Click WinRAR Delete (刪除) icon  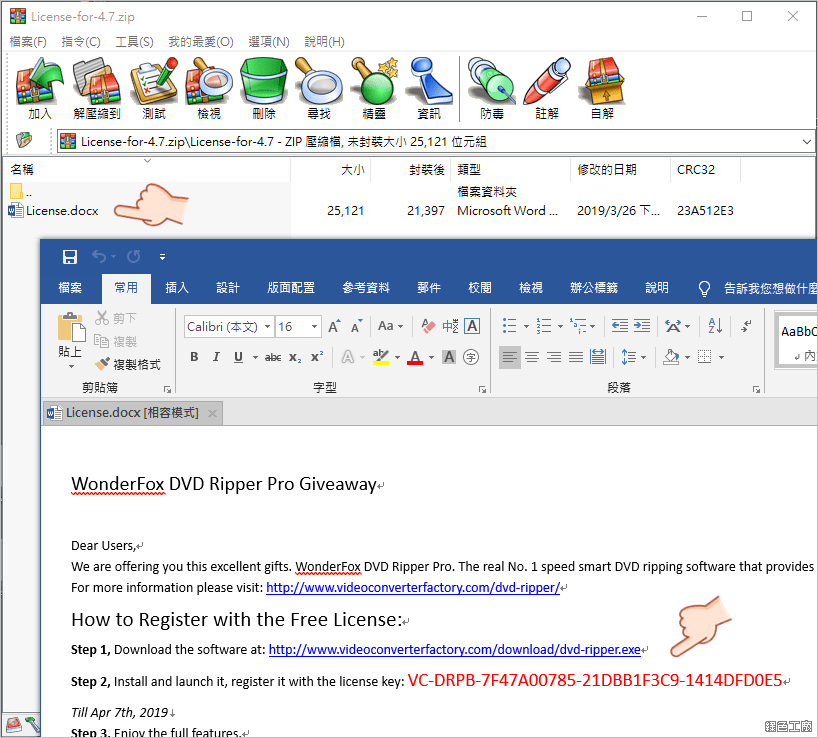click(264, 88)
